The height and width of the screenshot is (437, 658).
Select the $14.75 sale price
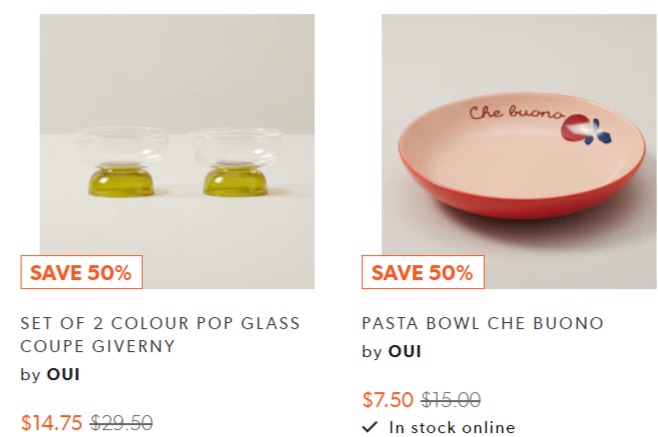(52, 422)
